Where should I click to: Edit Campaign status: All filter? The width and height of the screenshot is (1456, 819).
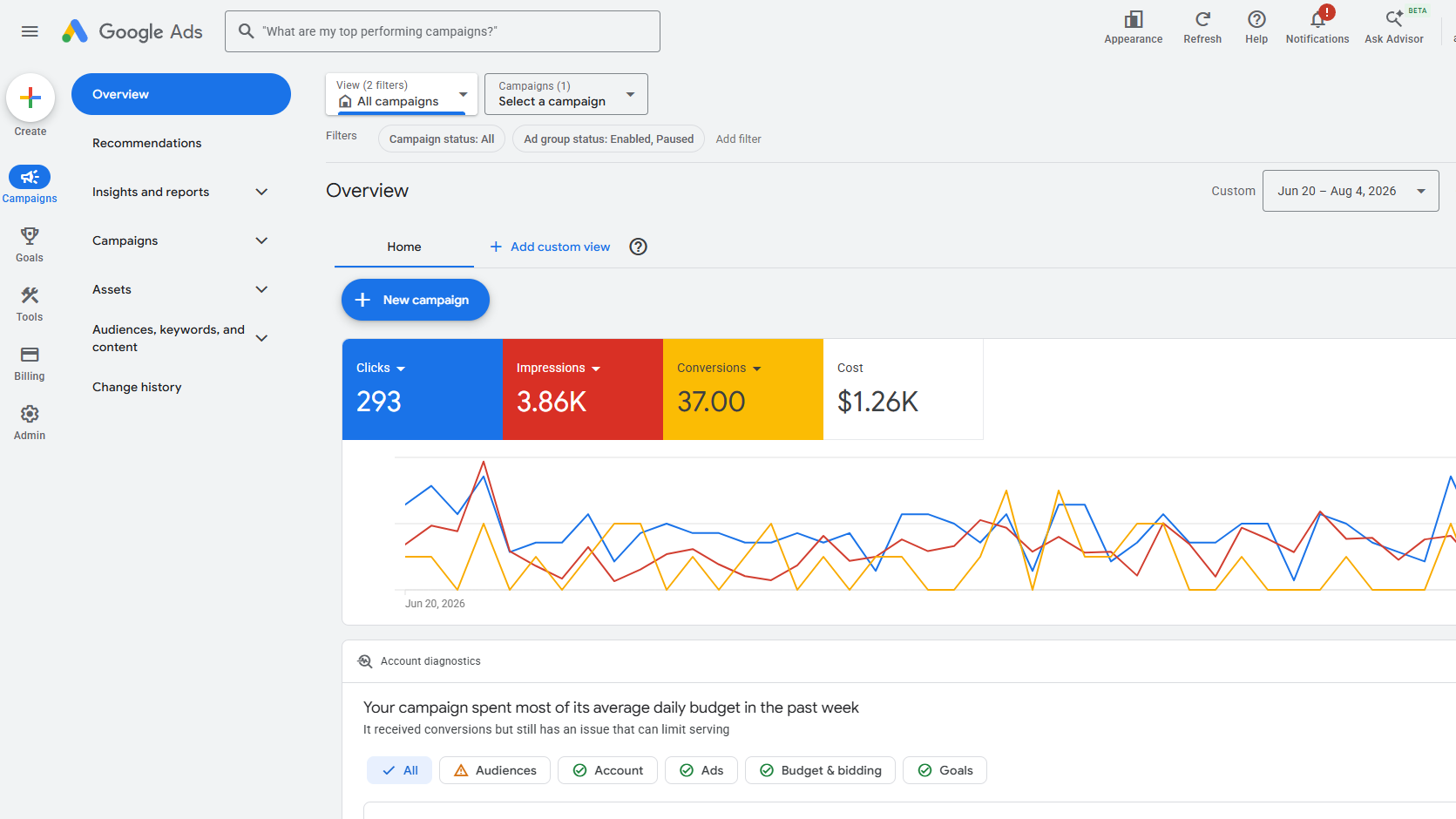click(442, 139)
